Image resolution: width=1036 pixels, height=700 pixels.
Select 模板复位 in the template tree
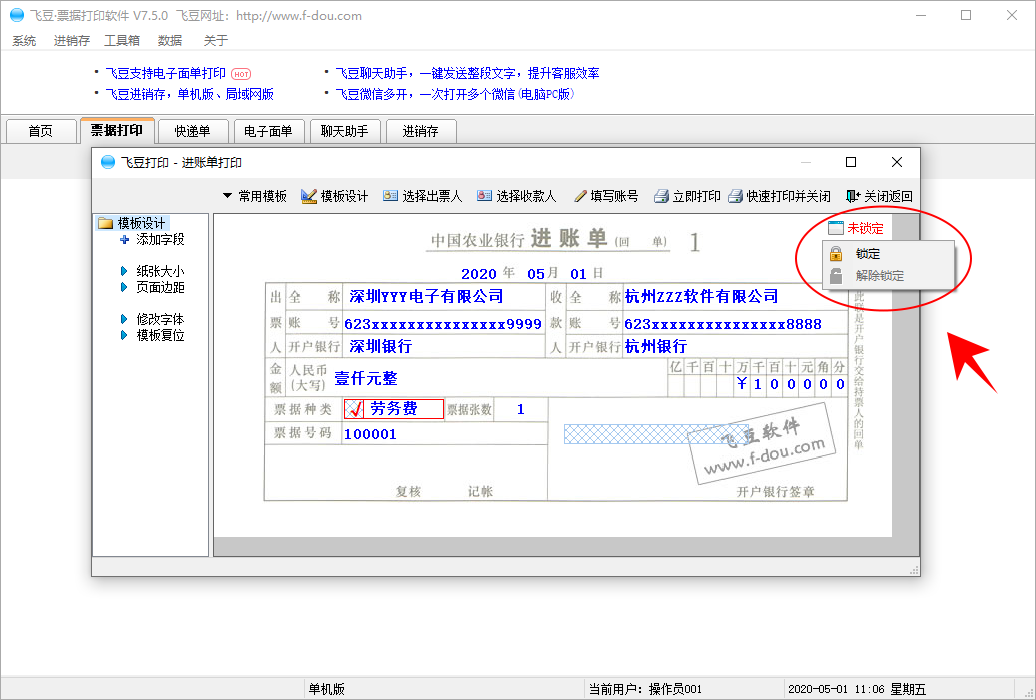(x=160, y=335)
